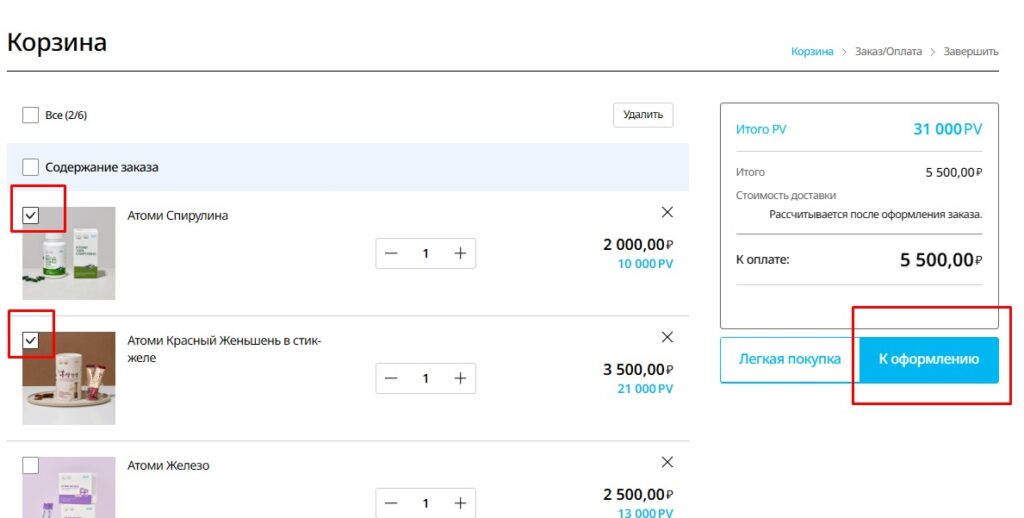Viewport: 1024px width, 518px height.
Task: Decrease Красный Женьшень quantity with minus icon
Action: coord(391,378)
